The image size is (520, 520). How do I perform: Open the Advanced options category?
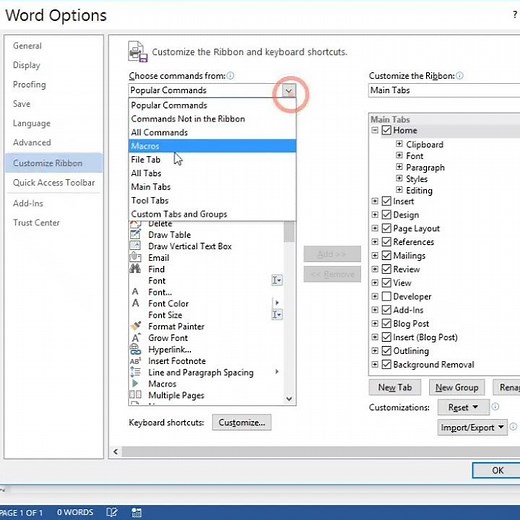point(54,143)
